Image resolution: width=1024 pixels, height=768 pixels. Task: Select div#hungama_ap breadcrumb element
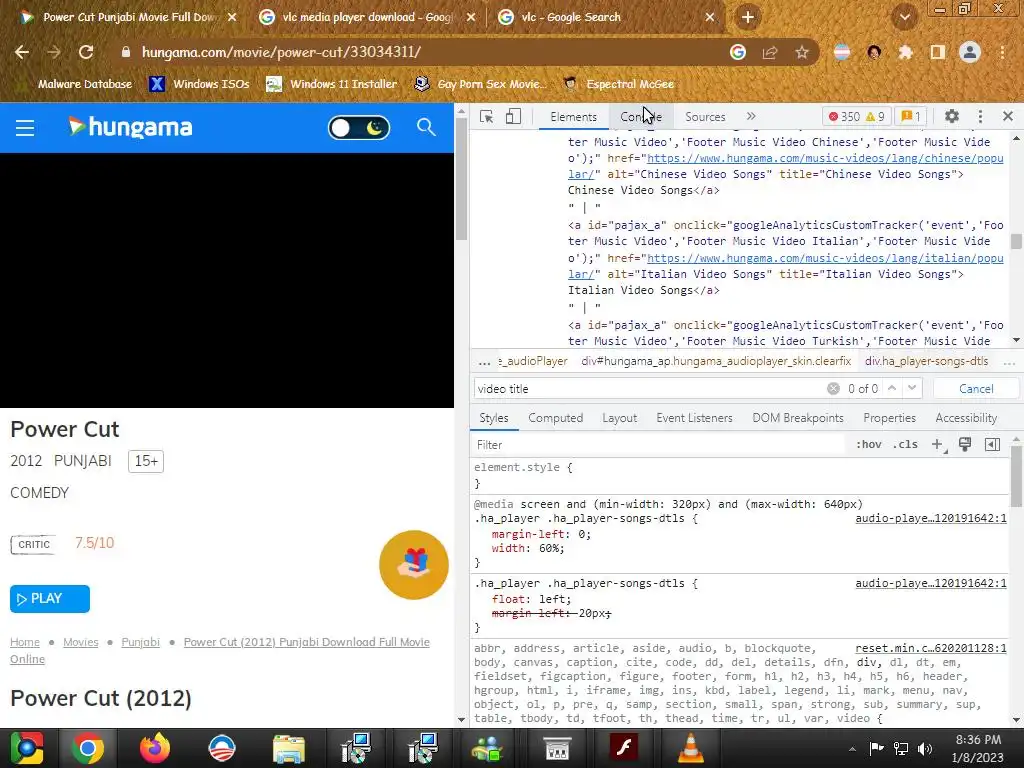[x=716, y=361]
